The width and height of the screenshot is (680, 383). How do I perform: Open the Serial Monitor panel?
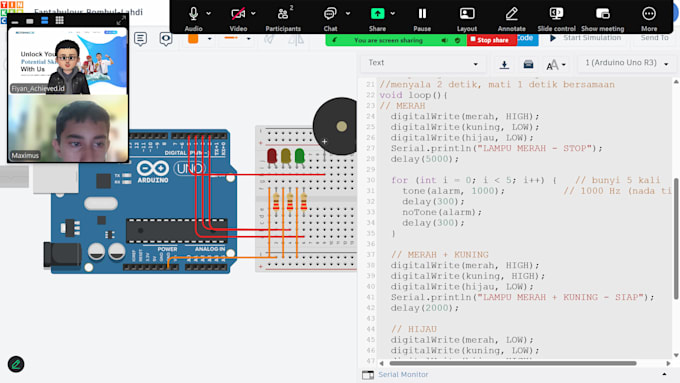point(403,375)
